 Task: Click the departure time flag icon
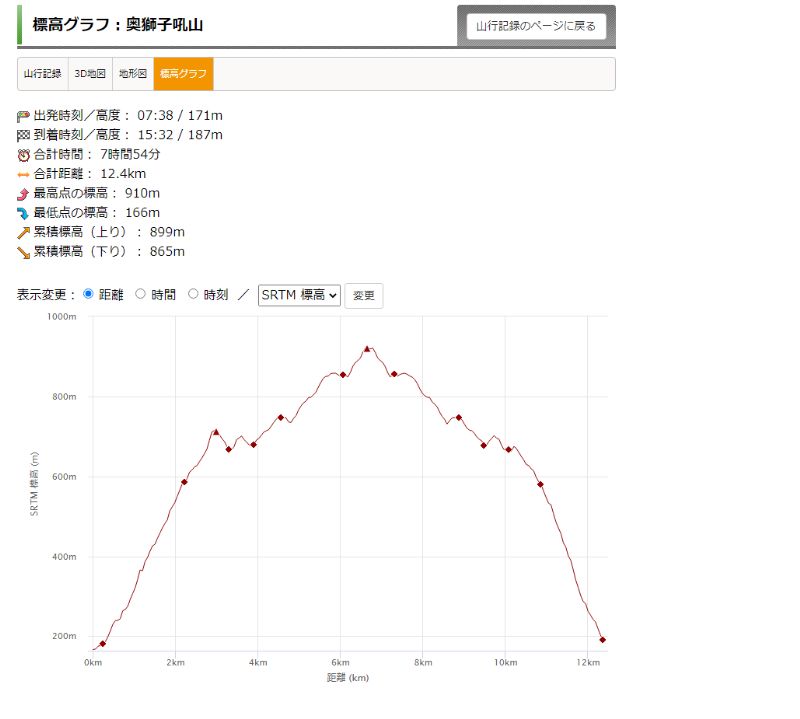click(24, 116)
